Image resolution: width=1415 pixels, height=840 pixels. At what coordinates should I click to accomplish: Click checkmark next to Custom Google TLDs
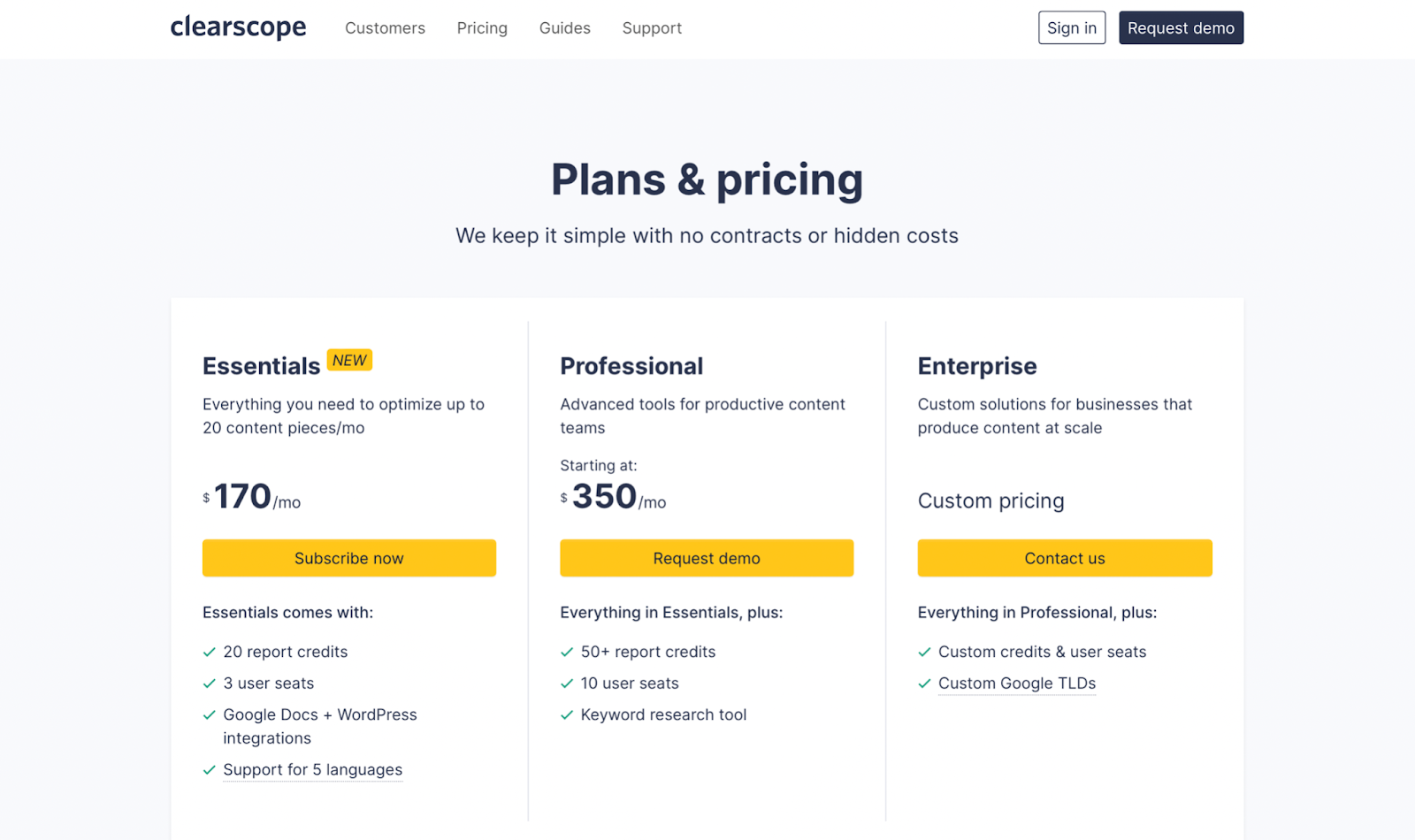coord(924,683)
